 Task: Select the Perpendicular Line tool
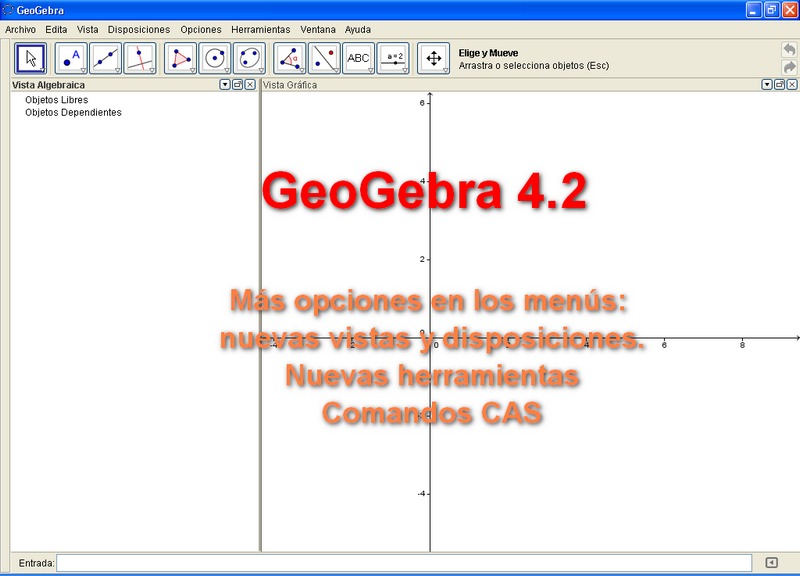(x=140, y=58)
